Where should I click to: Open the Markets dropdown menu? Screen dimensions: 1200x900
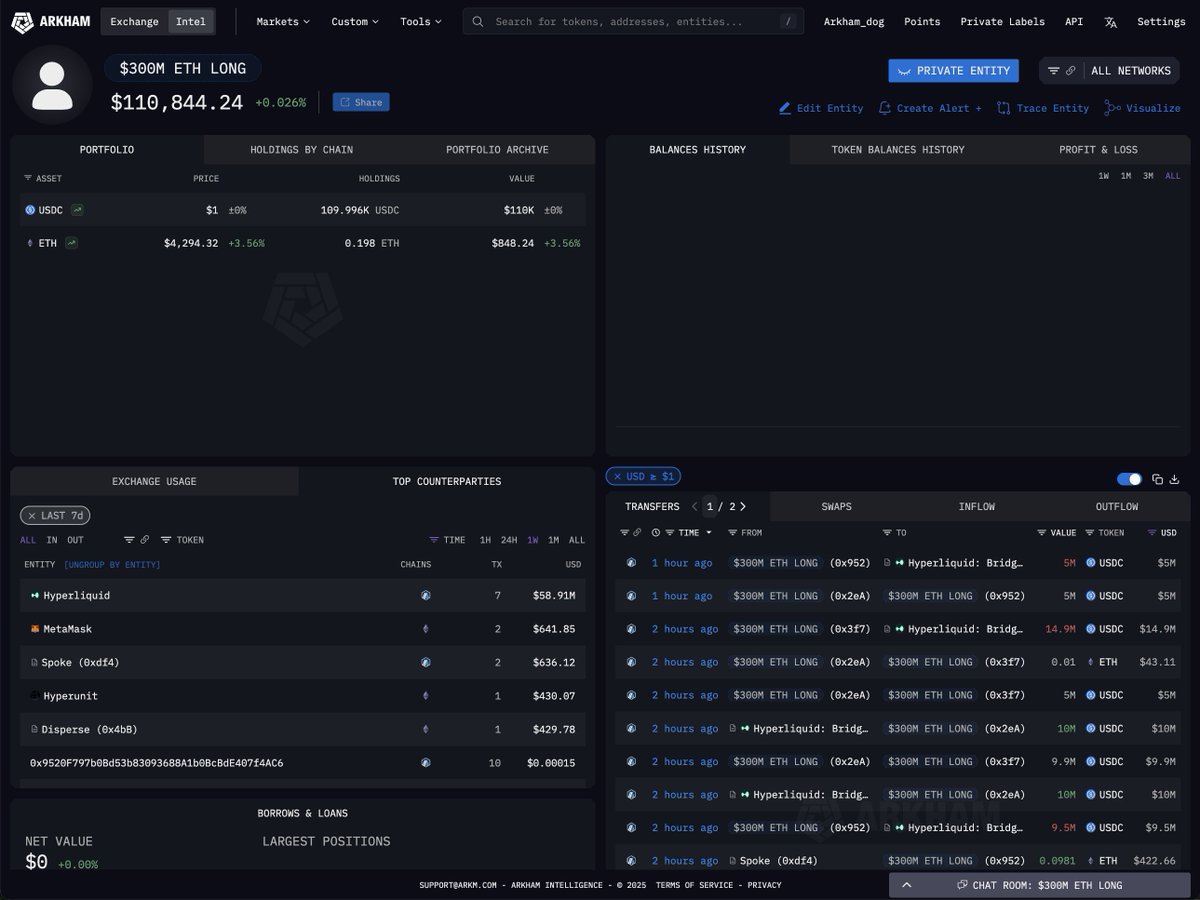point(283,22)
